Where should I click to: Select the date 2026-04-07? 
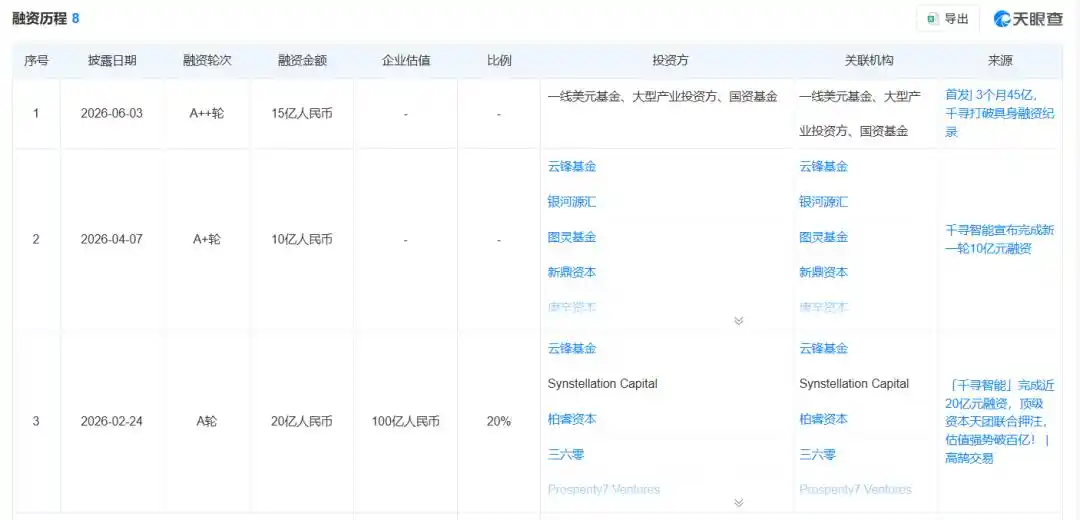tap(112, 240)
